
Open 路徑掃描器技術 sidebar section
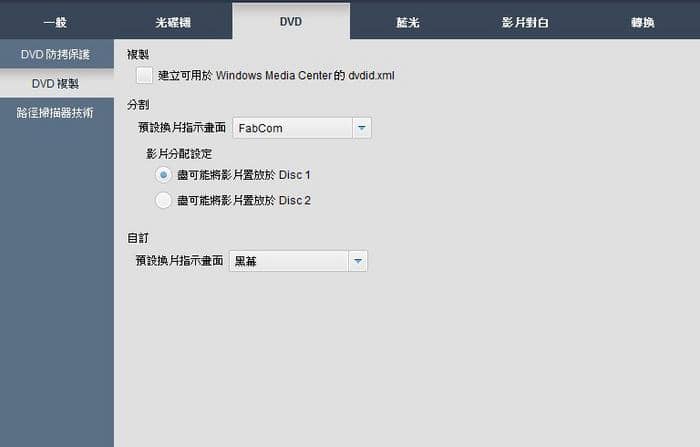point(55,113)
